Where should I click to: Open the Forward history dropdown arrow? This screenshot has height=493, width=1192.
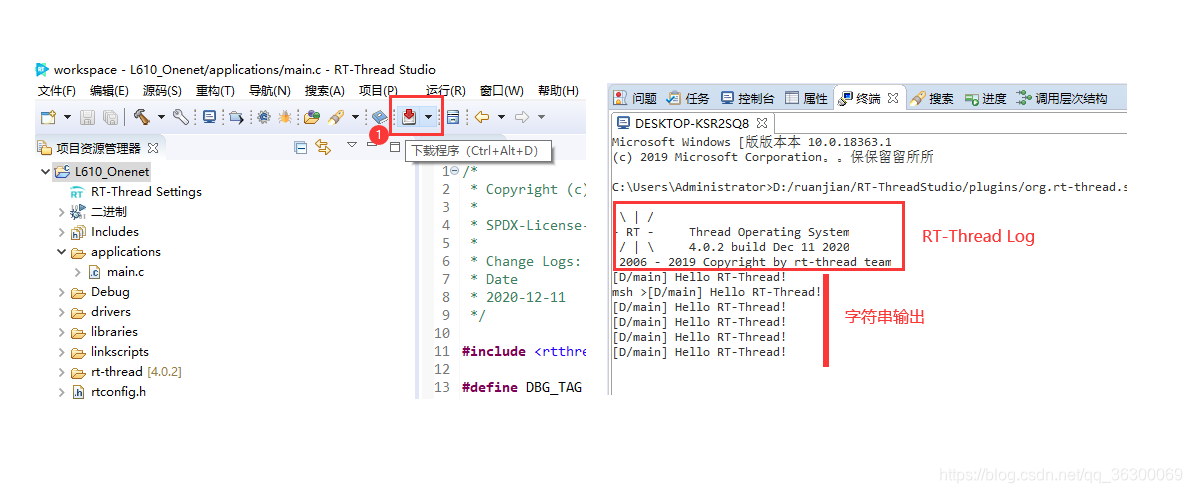(x=541, y=117)
